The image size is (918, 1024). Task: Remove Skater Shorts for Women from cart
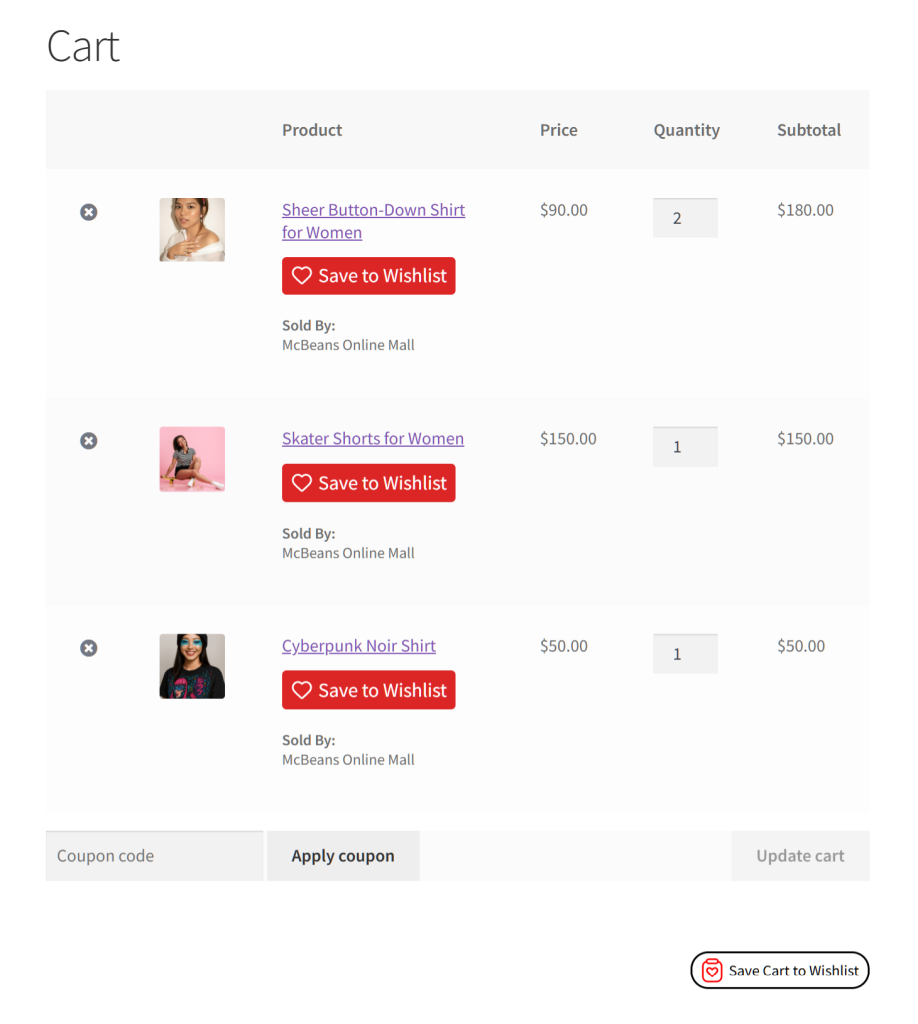88,440
